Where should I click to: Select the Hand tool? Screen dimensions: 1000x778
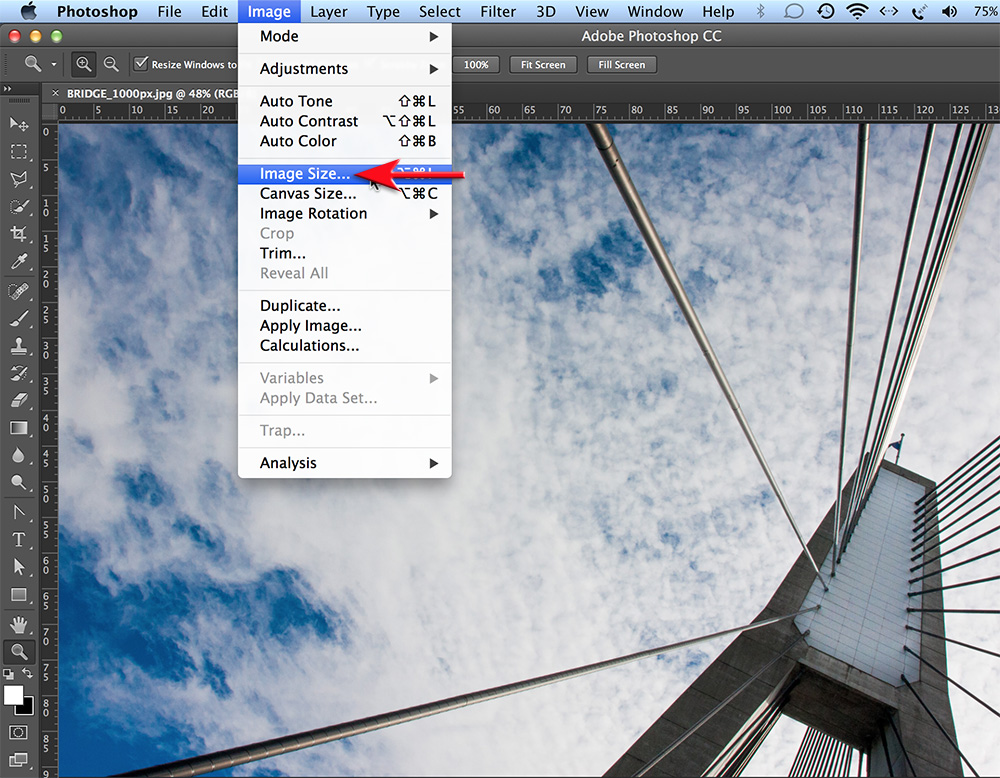(x=20, y=624)
